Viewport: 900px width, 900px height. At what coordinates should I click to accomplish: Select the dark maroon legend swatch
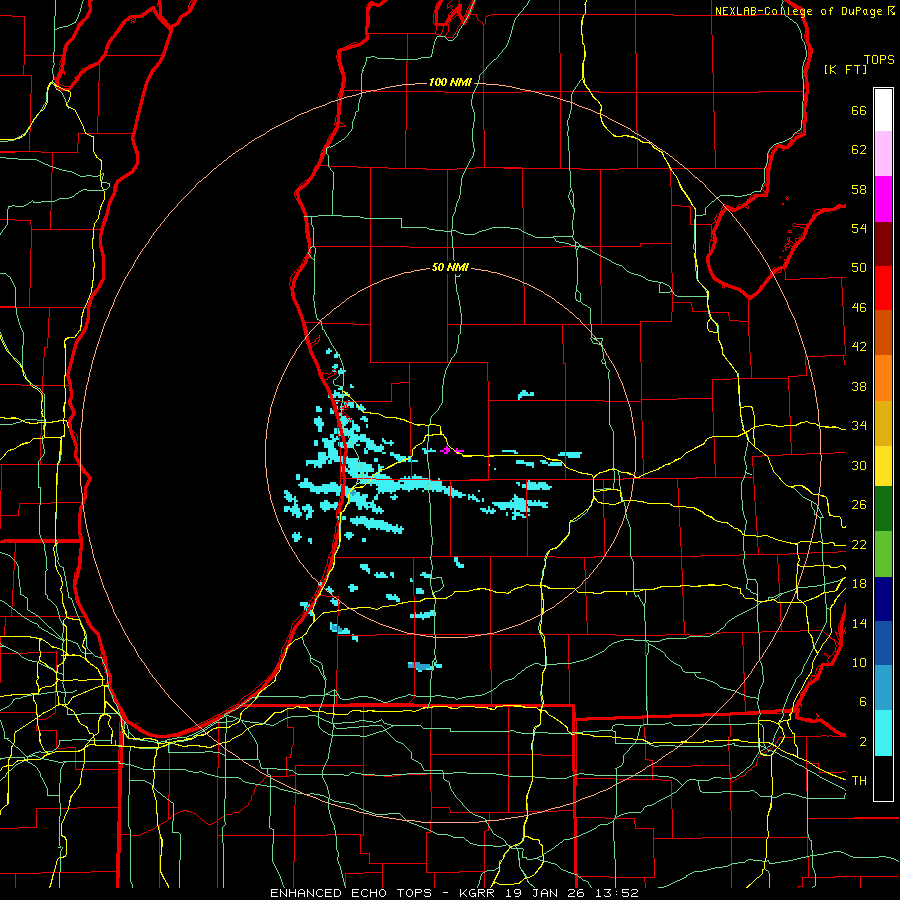883,244
